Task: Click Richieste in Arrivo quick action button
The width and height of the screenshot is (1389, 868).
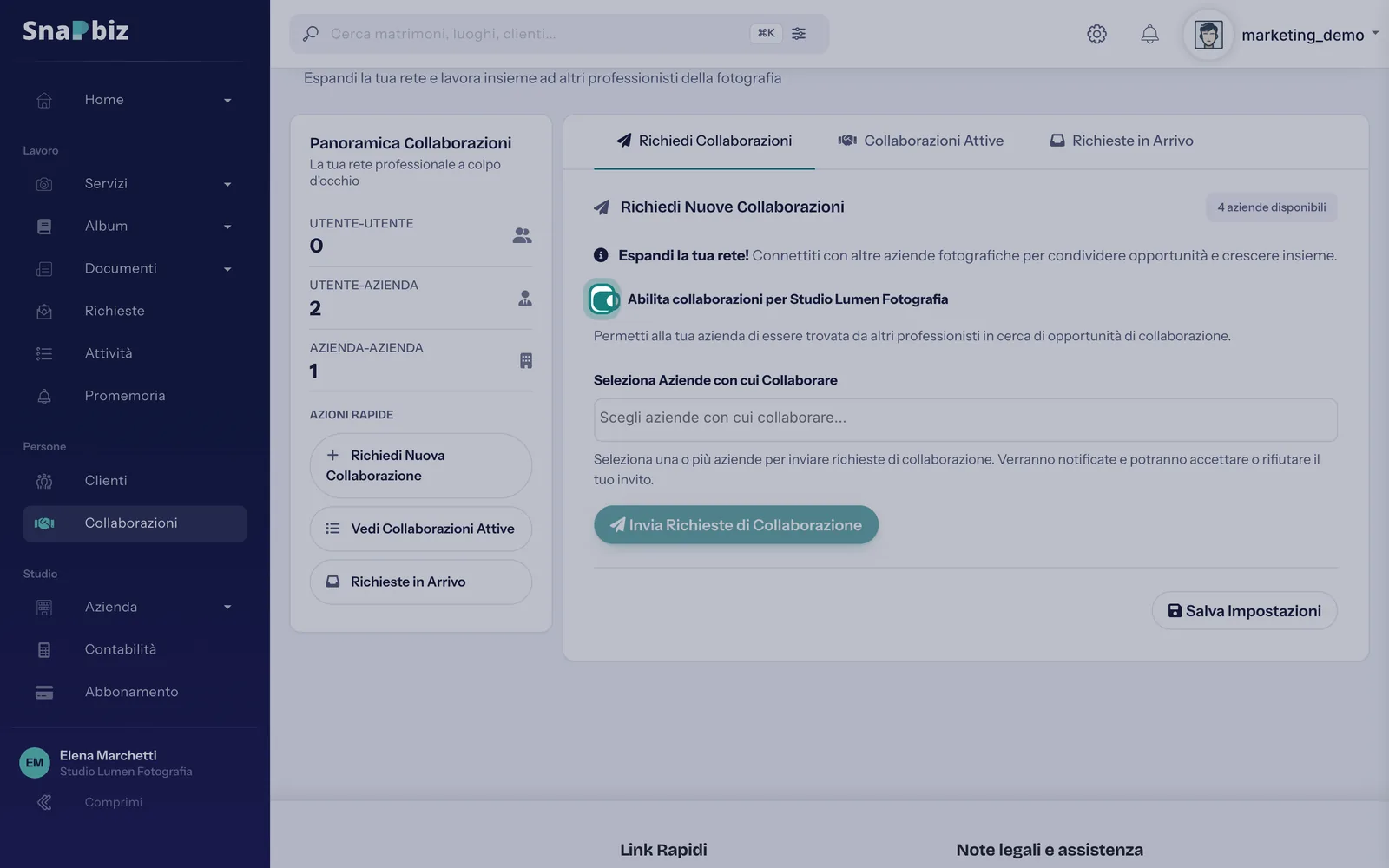Action: [x=420, y=582]
